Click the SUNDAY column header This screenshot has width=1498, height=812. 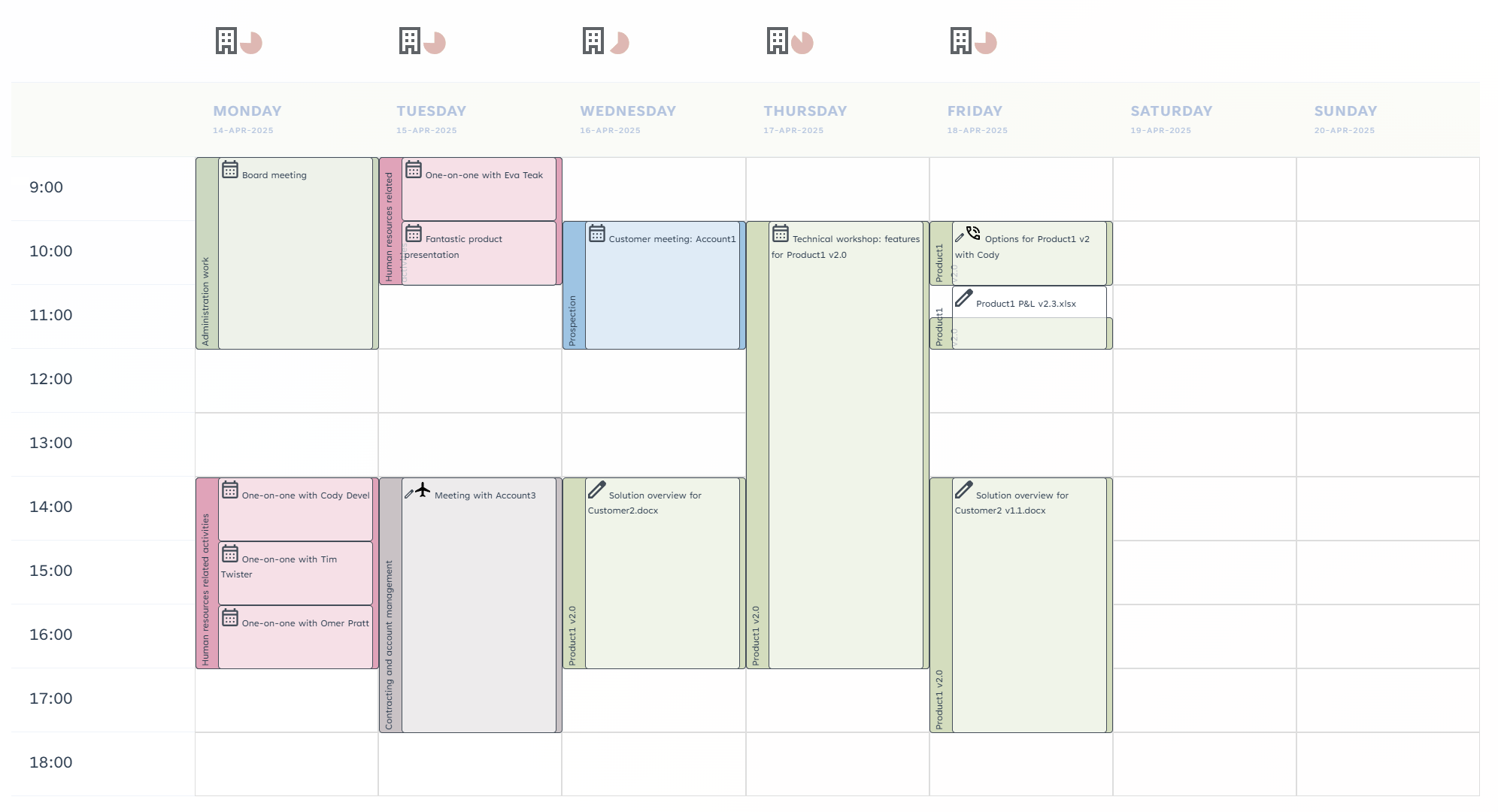coord(1345,111)
